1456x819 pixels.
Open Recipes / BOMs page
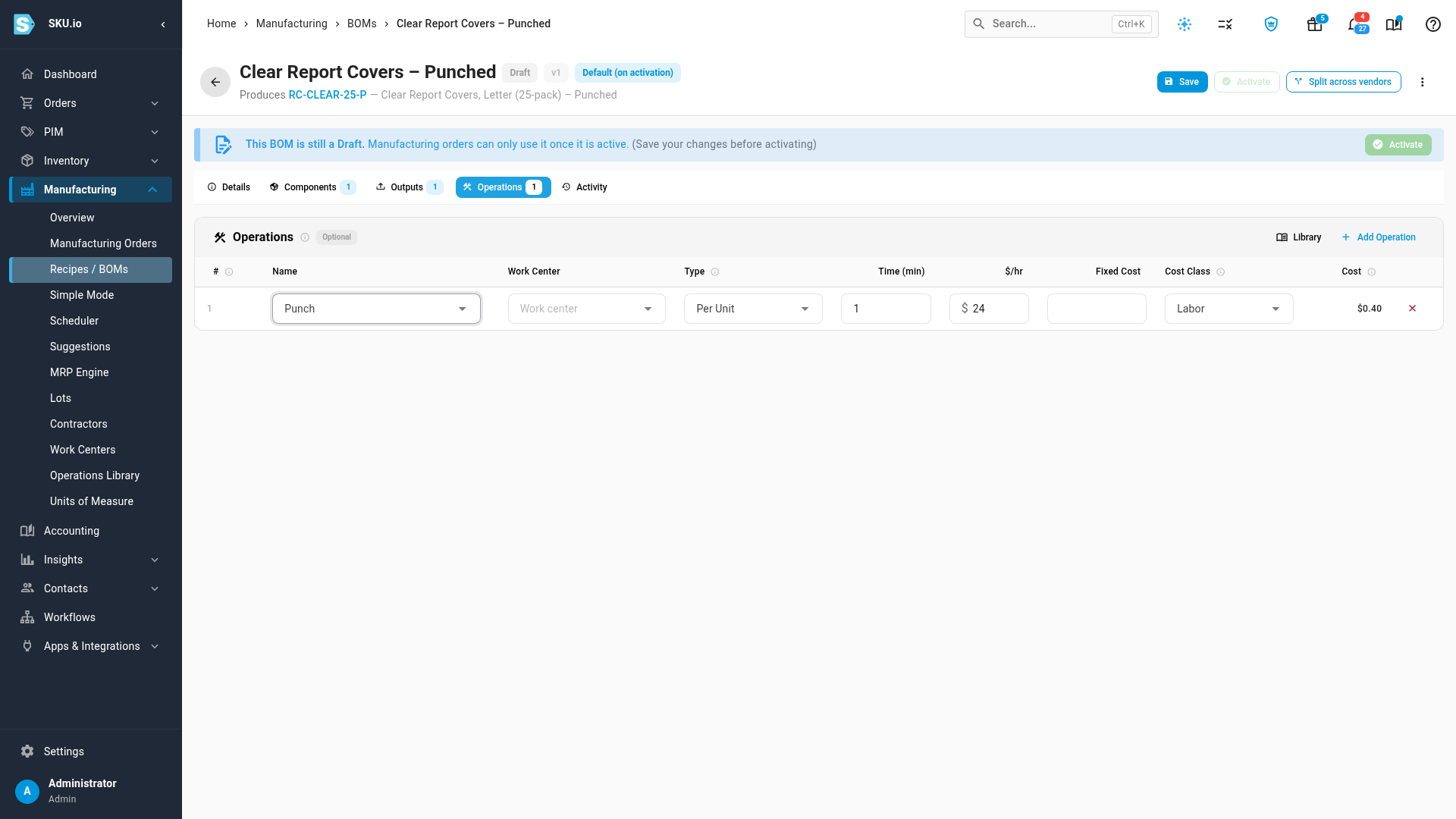pyautogui.click(x=90, y=269)
